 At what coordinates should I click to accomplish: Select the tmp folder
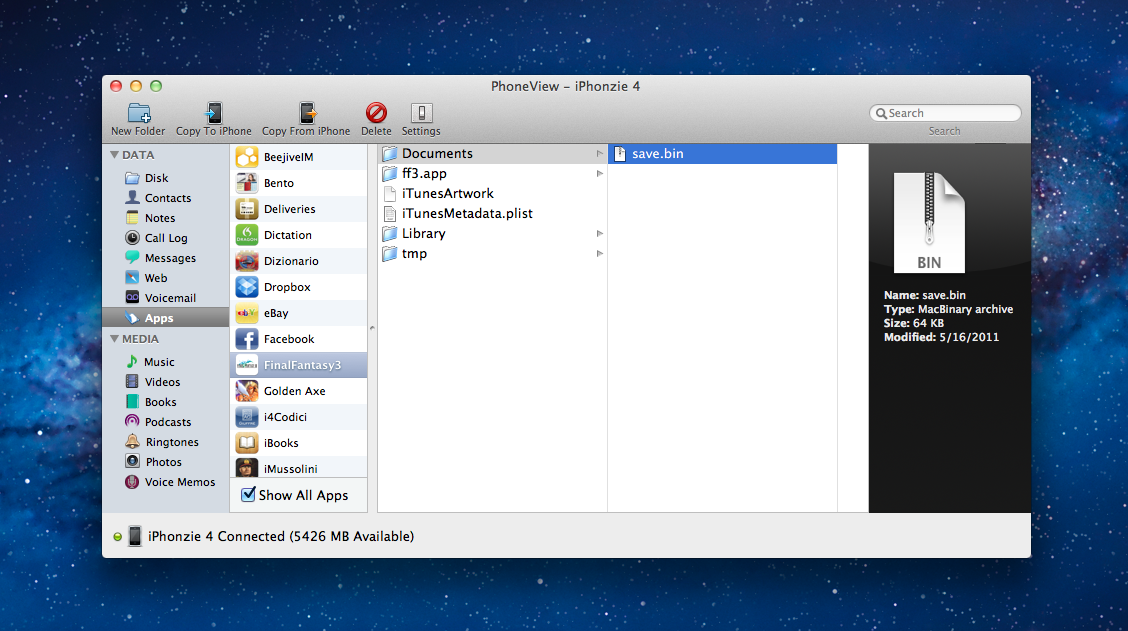[x=493, y=253]
